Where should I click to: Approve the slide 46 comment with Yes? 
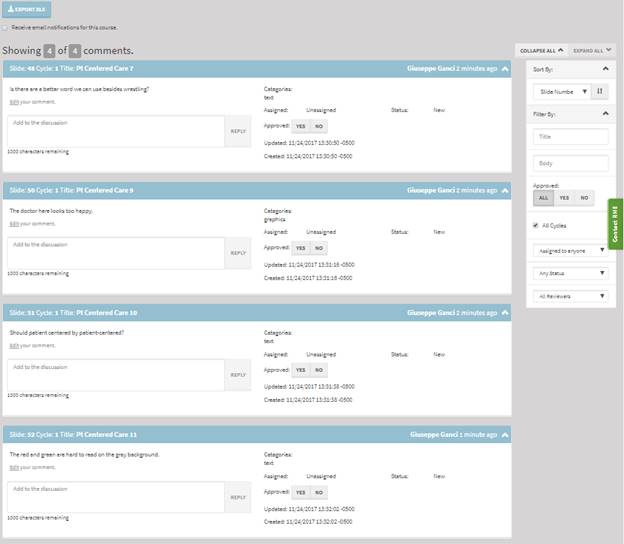(300, 126)
